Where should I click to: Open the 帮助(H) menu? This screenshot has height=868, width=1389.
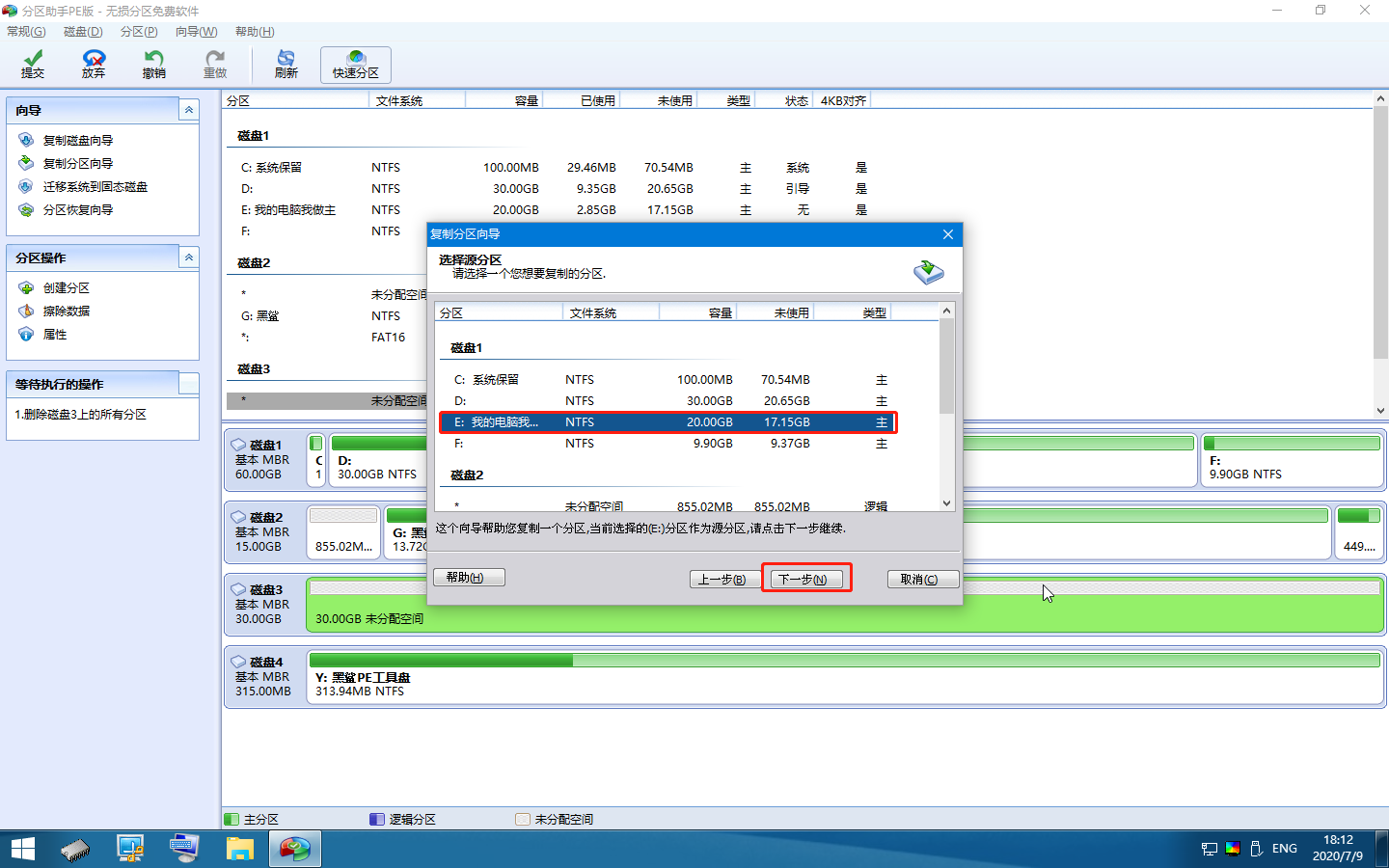click(x=255, y=32)
